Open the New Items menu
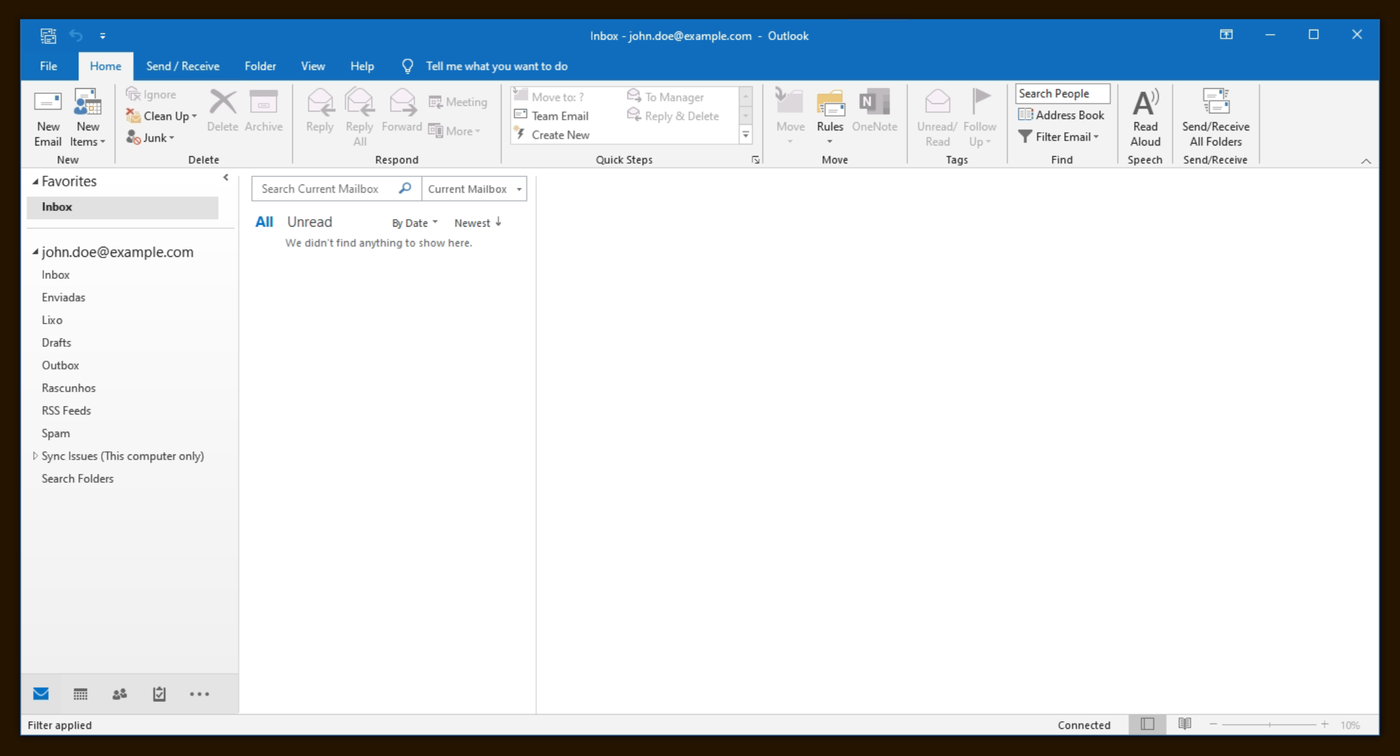 pos(88,118)
